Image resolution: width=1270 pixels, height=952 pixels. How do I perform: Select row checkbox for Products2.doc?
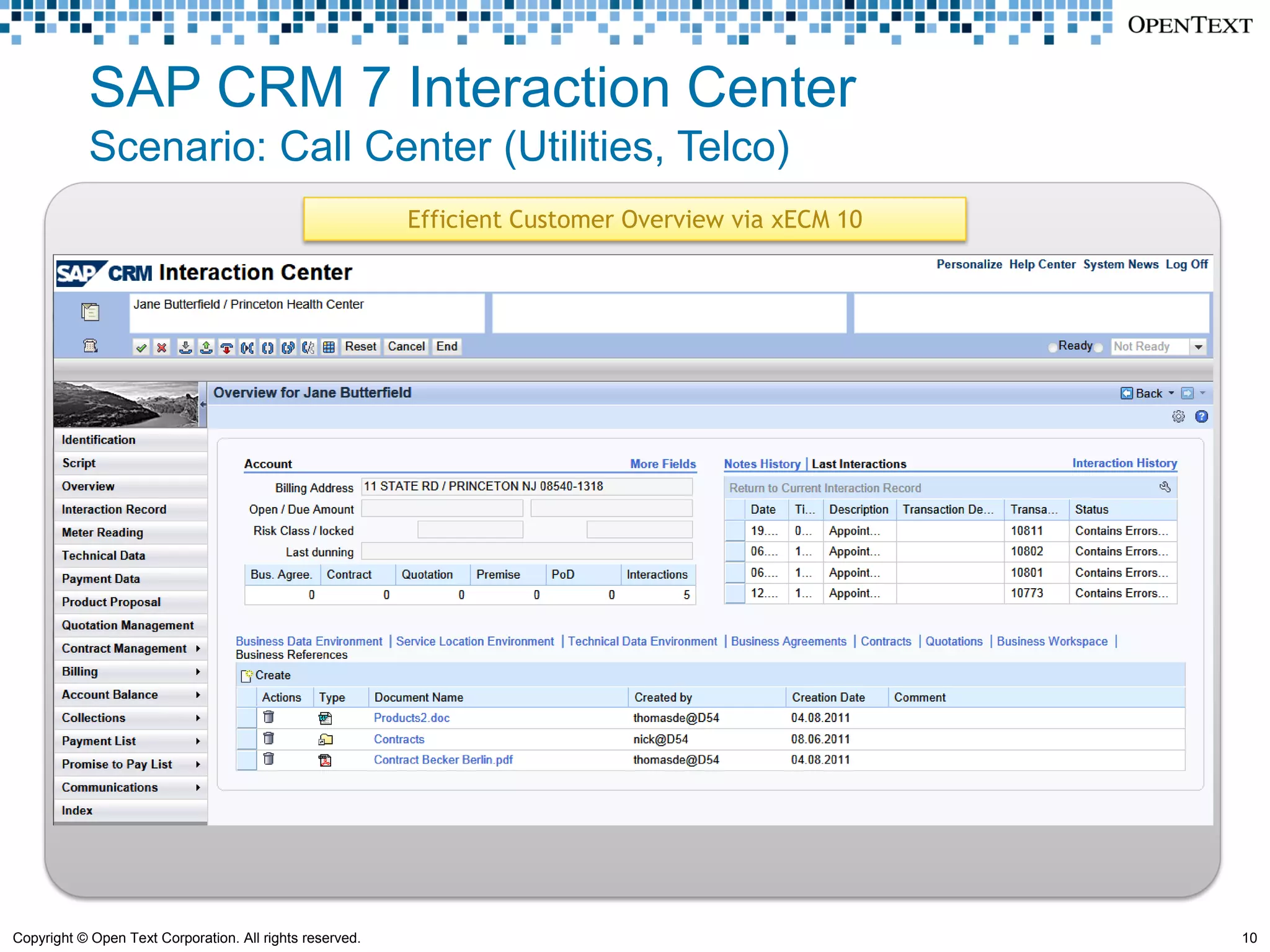pos(247,718)
